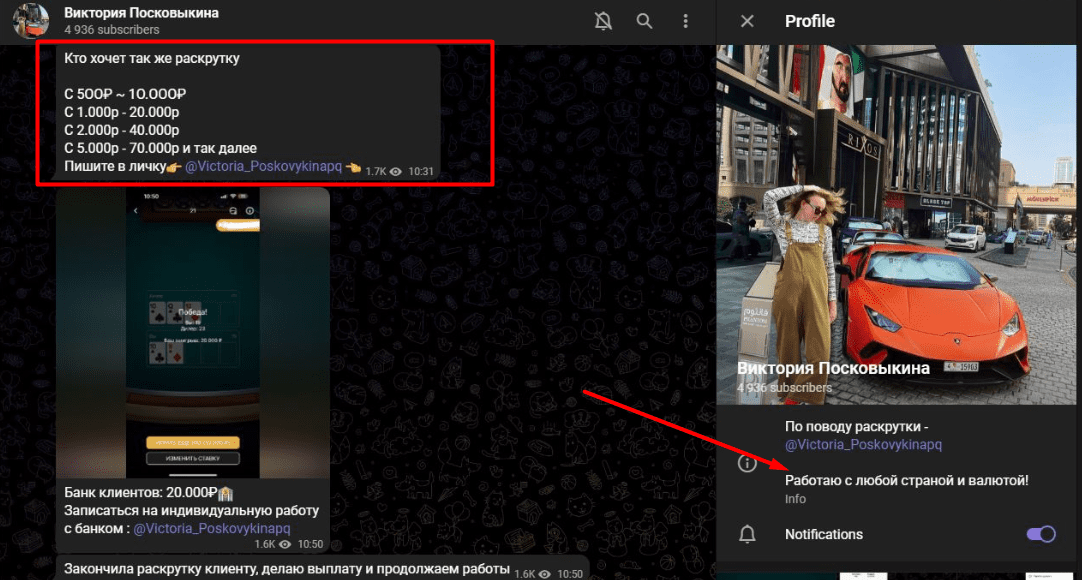This screenshot has height=580, width=1082.
Task: Click the "Работаю с любой страной" info text
Action: (x=906, y=481)
